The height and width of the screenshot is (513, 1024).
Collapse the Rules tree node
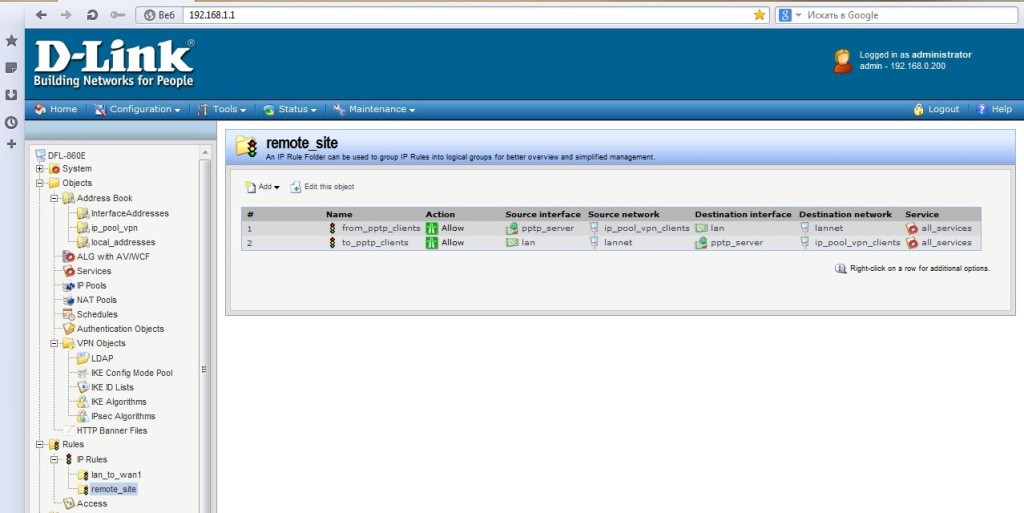pos(40,444)
